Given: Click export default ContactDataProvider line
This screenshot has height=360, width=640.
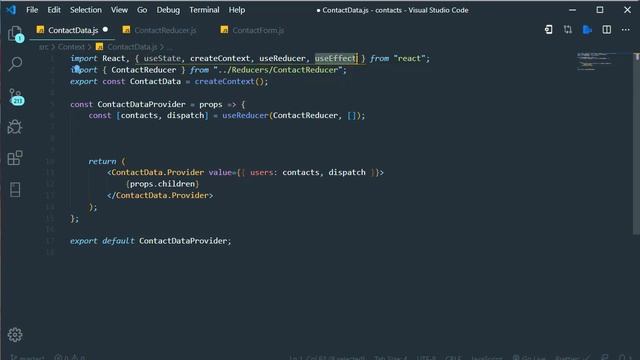Looking at the screenshot, I should [x=150, y=241].
